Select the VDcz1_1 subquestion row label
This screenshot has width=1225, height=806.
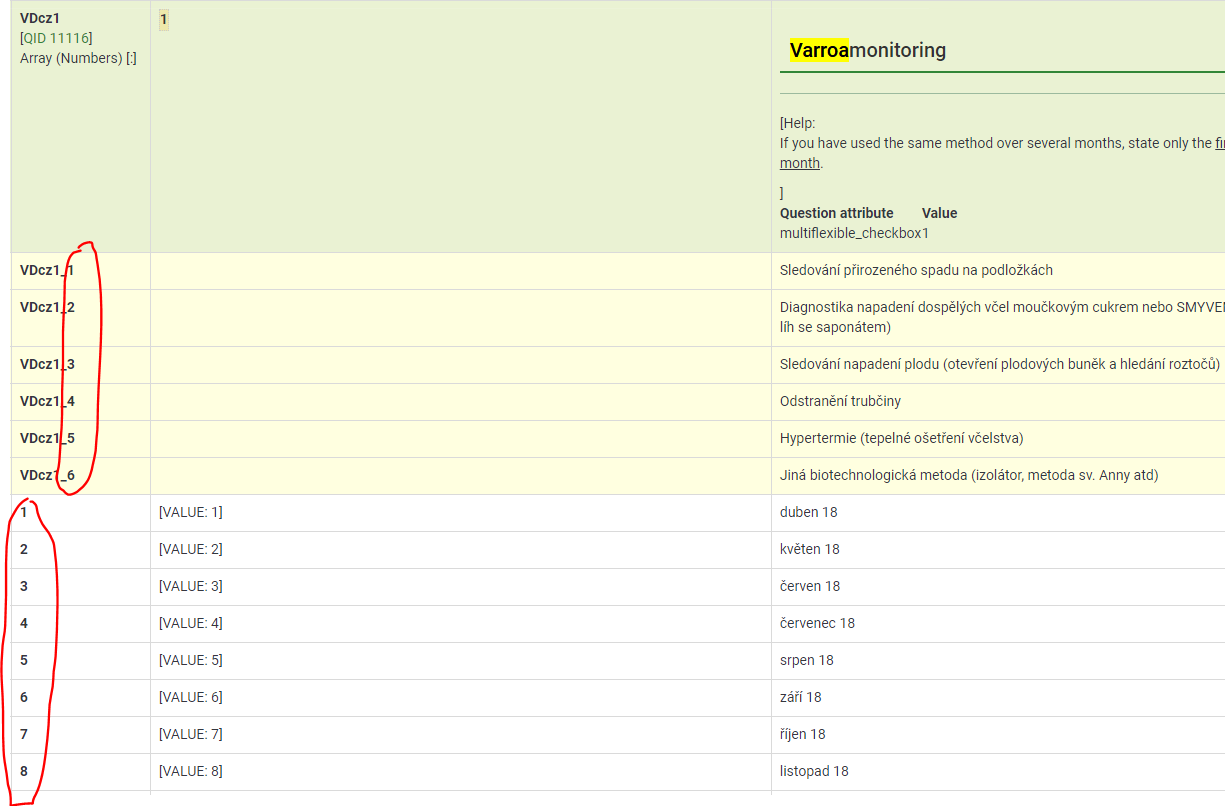[x=47, y=270]
